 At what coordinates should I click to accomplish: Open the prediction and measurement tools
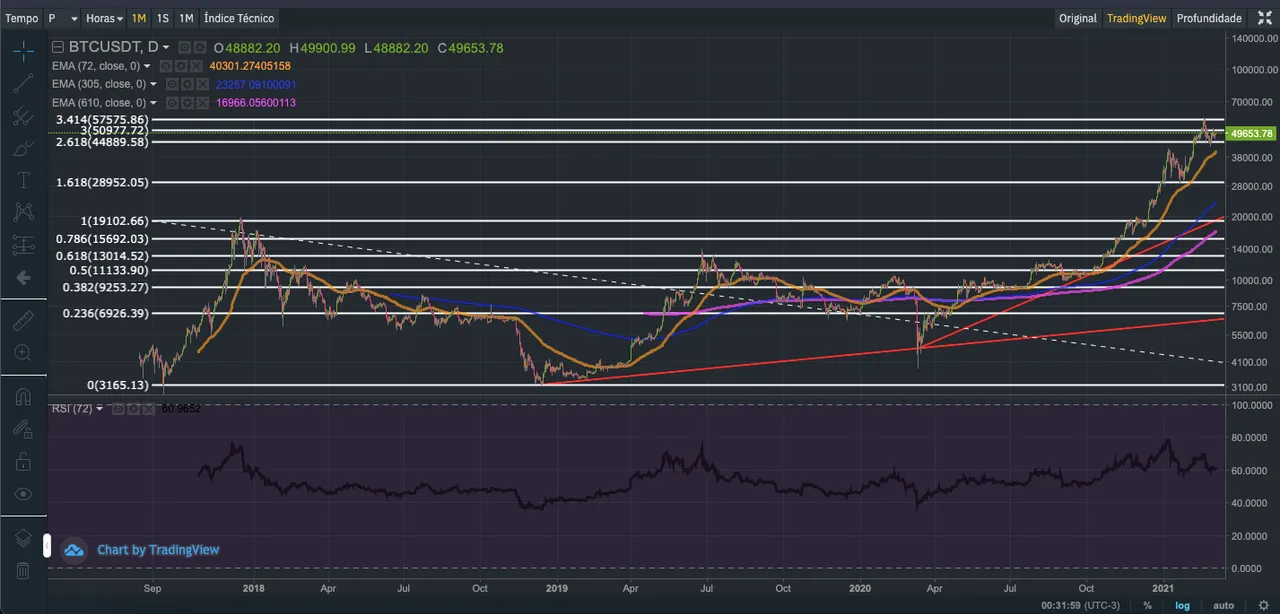tap(23, 244)
